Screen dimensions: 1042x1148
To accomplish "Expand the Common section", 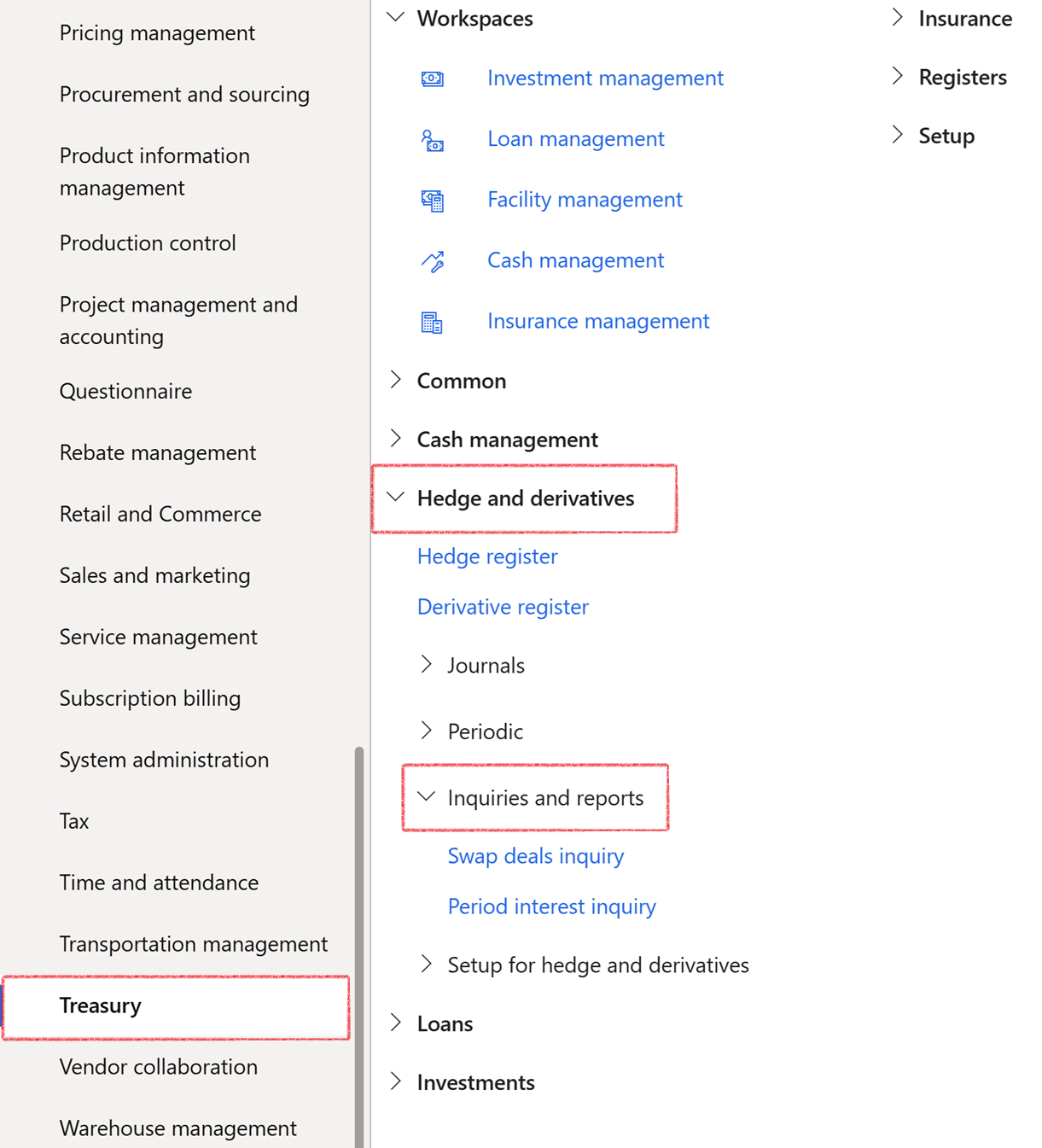I will pyautogui.click(x=395, y=380).
